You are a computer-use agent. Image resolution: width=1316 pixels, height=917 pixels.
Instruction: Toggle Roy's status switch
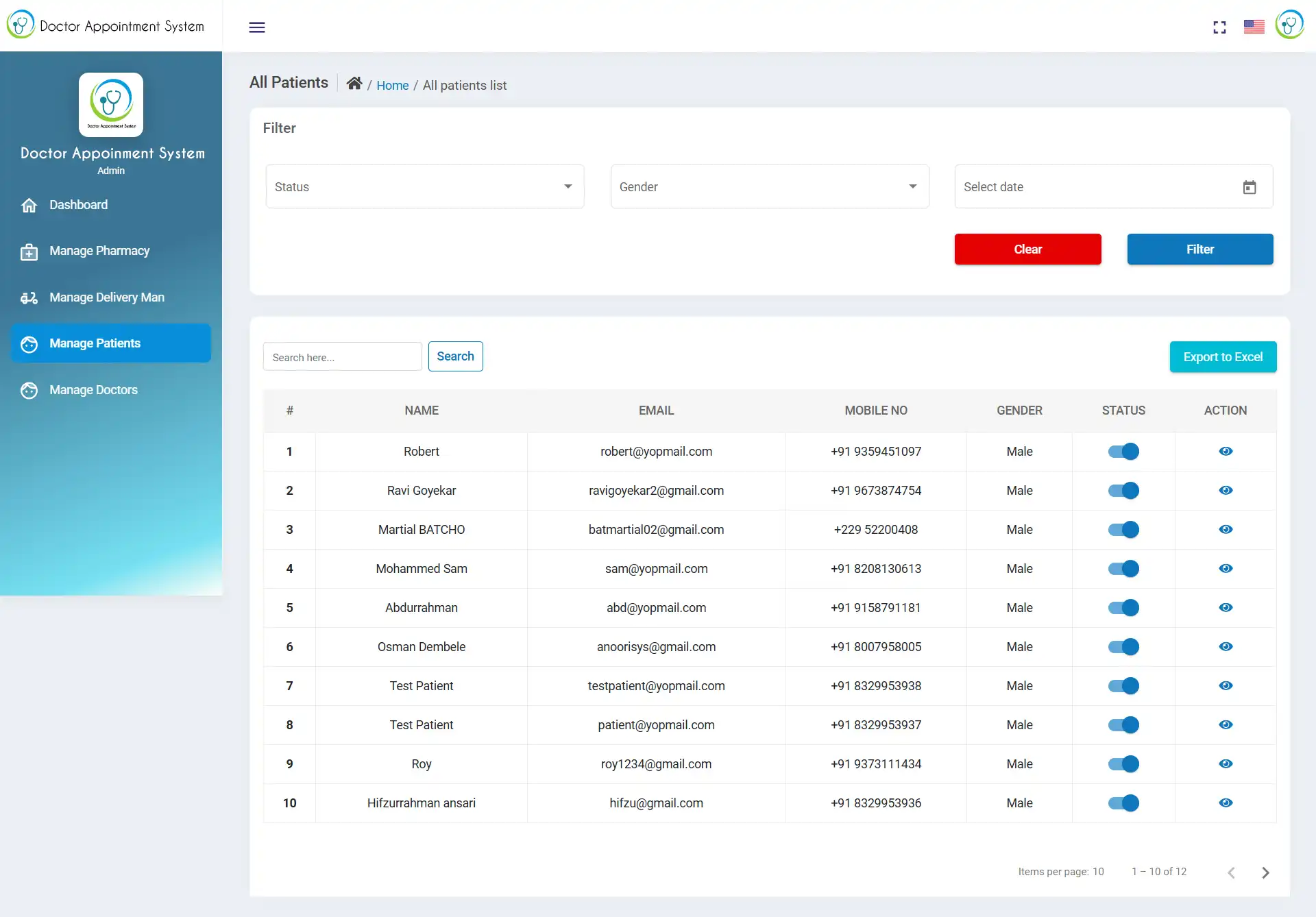click(1123, 763)
